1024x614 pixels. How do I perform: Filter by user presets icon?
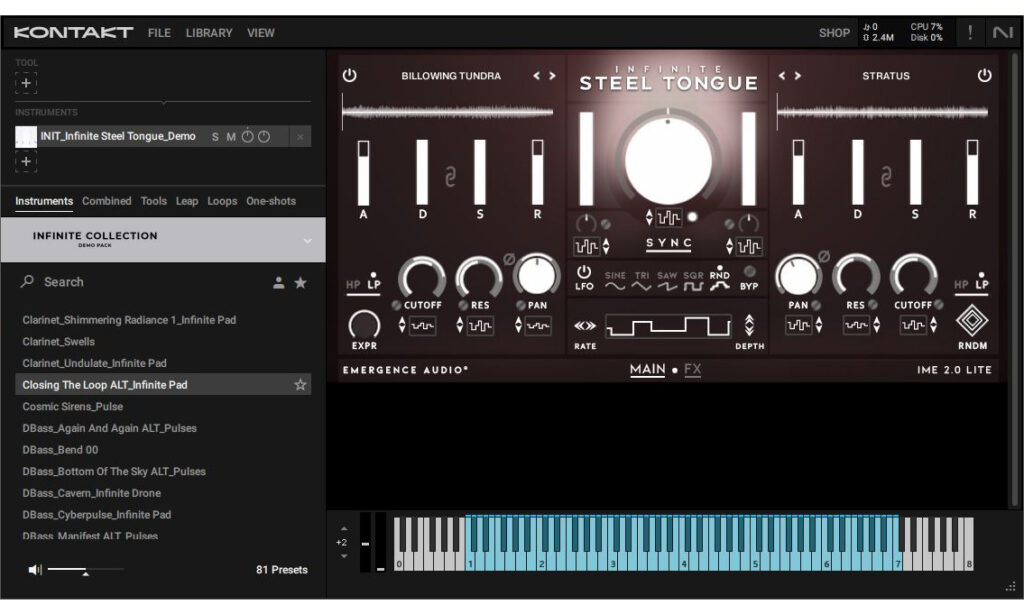tap(279, 283)
